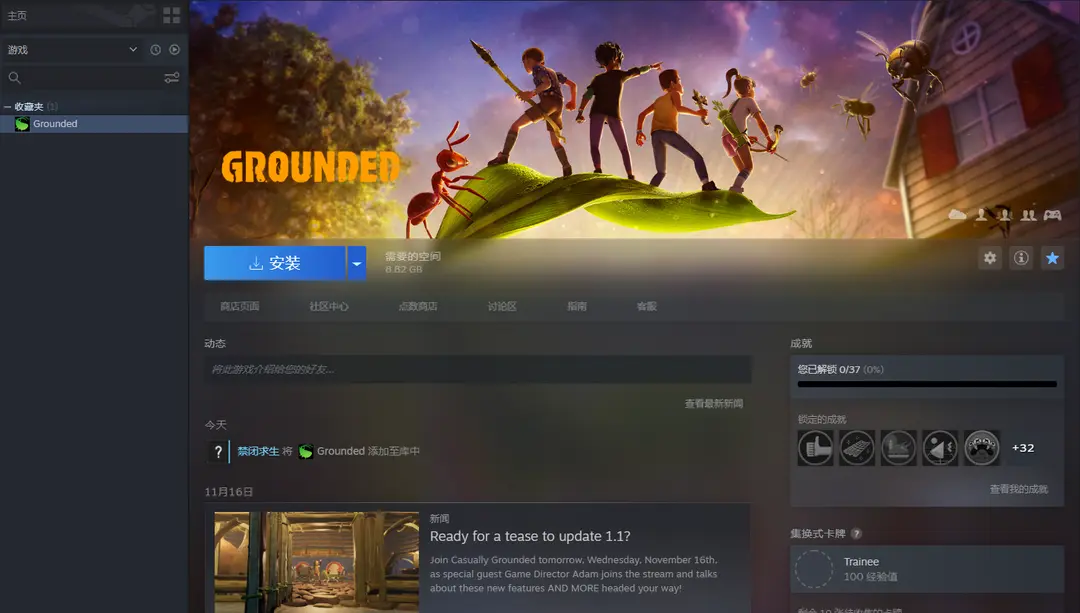Click the controller support icon on banner
Image resolution: width=1080 pixels, height=613 pixels.
tap(1052, 216)
